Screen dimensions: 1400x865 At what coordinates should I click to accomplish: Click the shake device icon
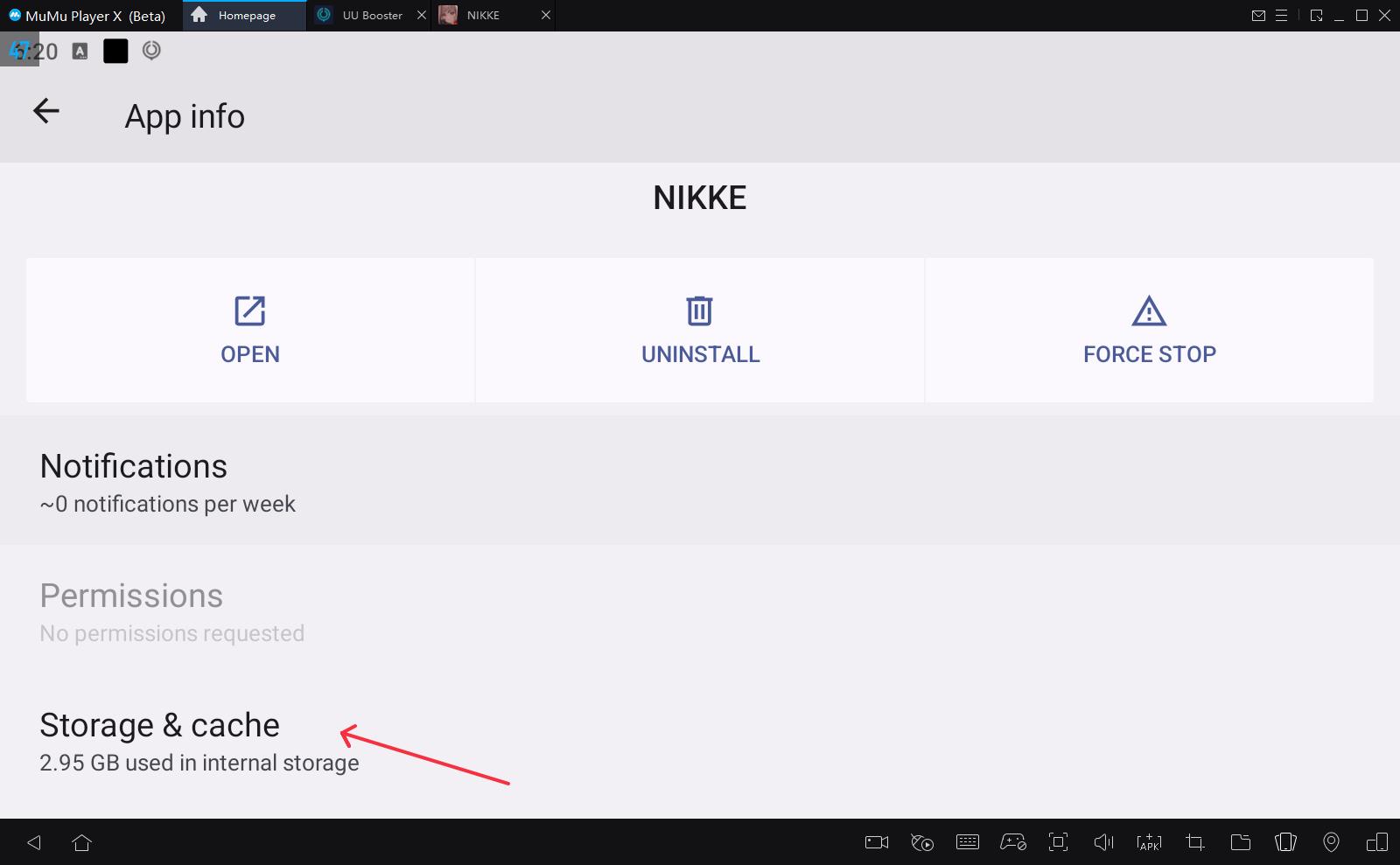(1285, 842)
